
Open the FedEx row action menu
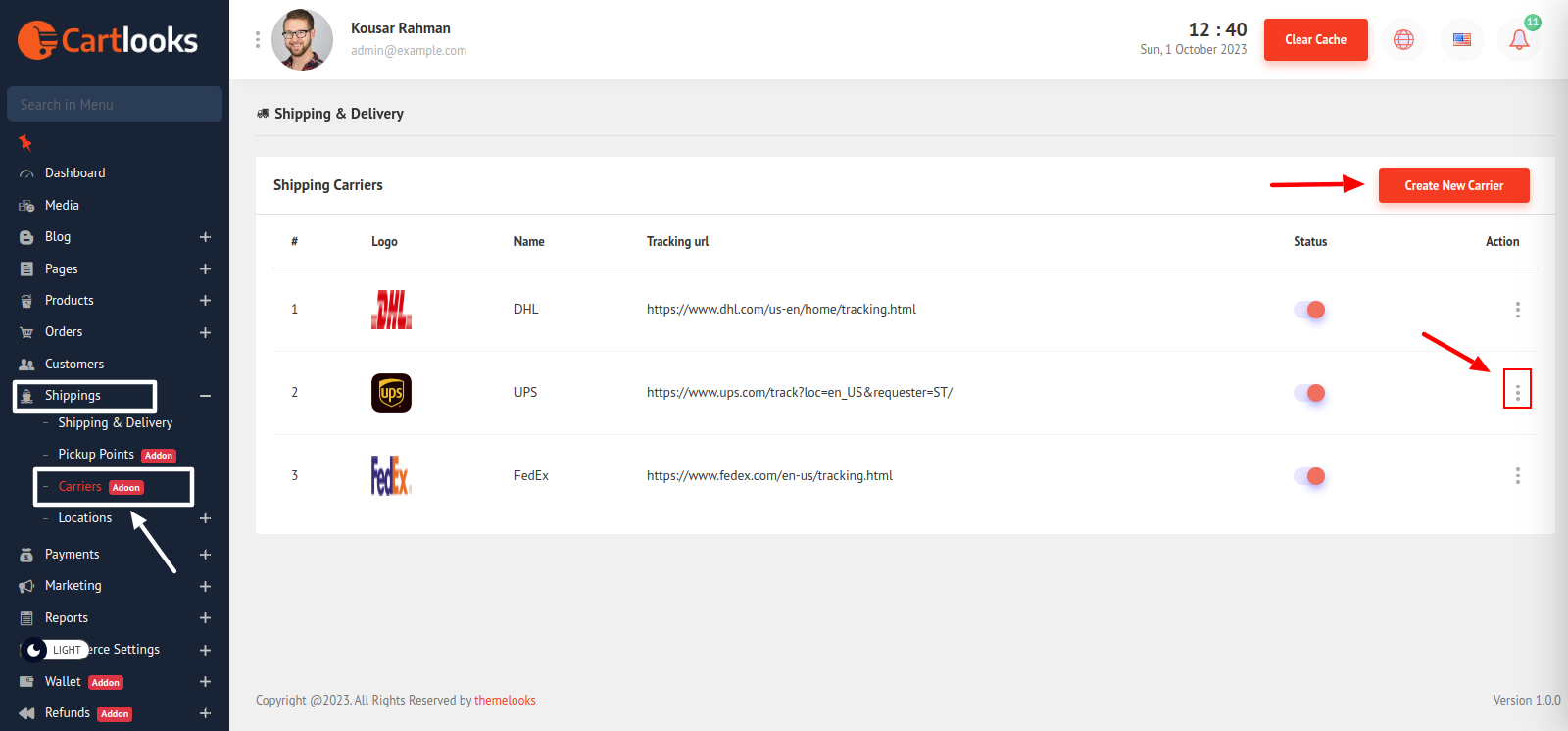coord(1517,476)
